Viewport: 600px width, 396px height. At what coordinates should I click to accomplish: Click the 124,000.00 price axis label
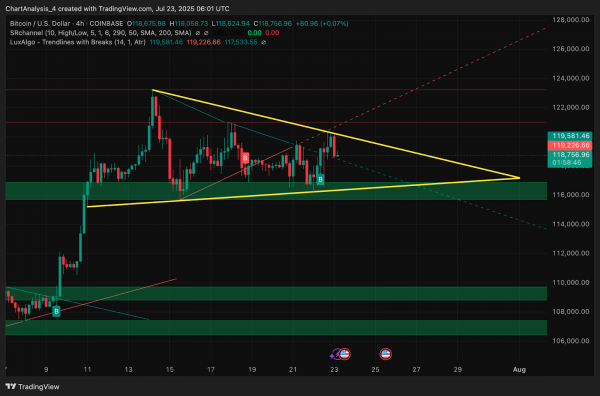click(x=570, y=78)
